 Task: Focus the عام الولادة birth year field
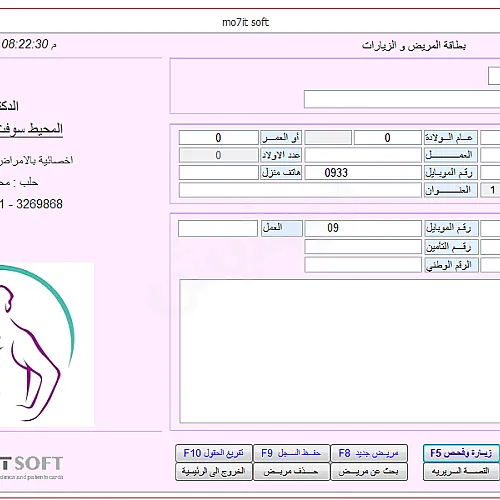[x=388, y=138]
